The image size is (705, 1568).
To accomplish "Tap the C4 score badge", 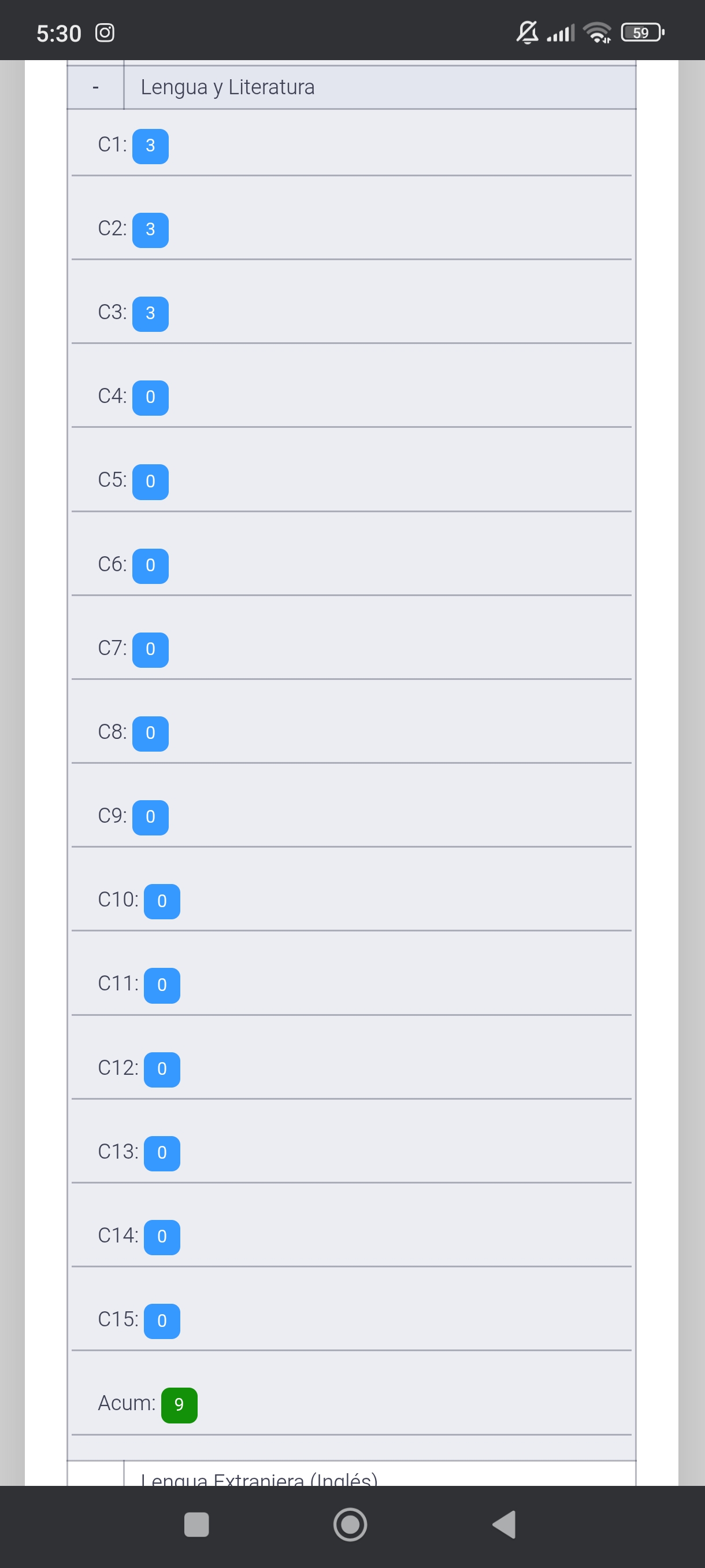I will pos(150,397).
